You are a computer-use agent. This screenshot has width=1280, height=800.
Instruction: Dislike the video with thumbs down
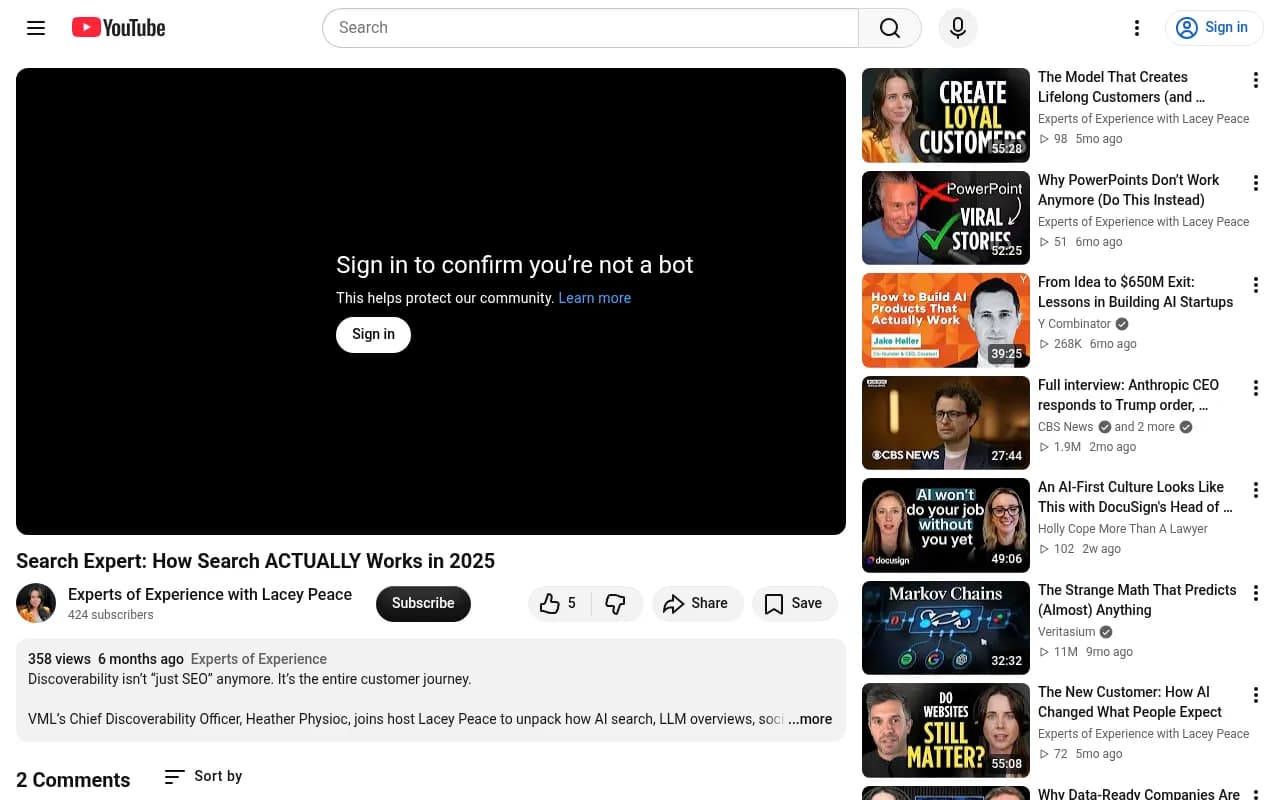click(616, 603)
